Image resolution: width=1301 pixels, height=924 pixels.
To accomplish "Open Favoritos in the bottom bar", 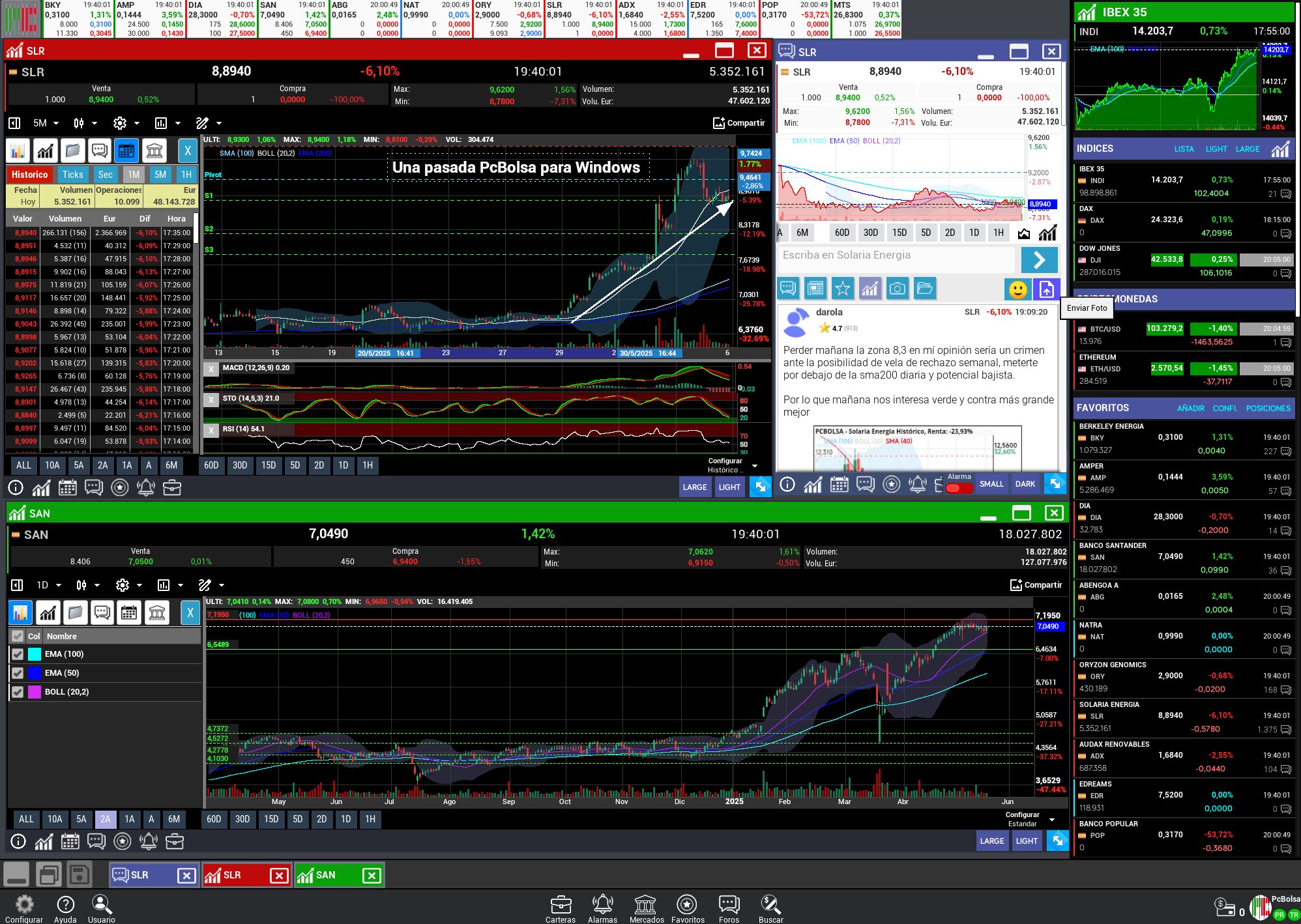I will pyautogui.click(x=688, y=908).
